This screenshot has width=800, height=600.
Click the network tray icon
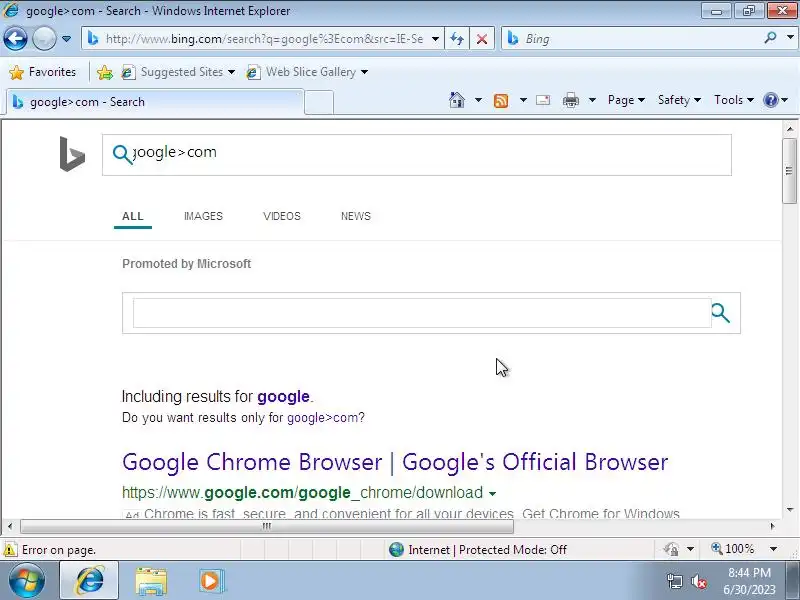[675, 581]
